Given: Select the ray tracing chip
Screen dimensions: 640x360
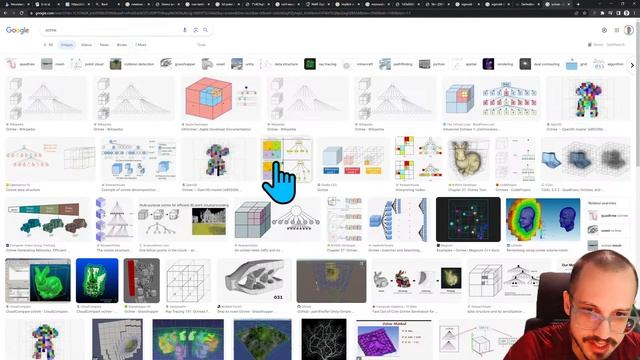Looking at the screenshot, I should click(321, 64).
